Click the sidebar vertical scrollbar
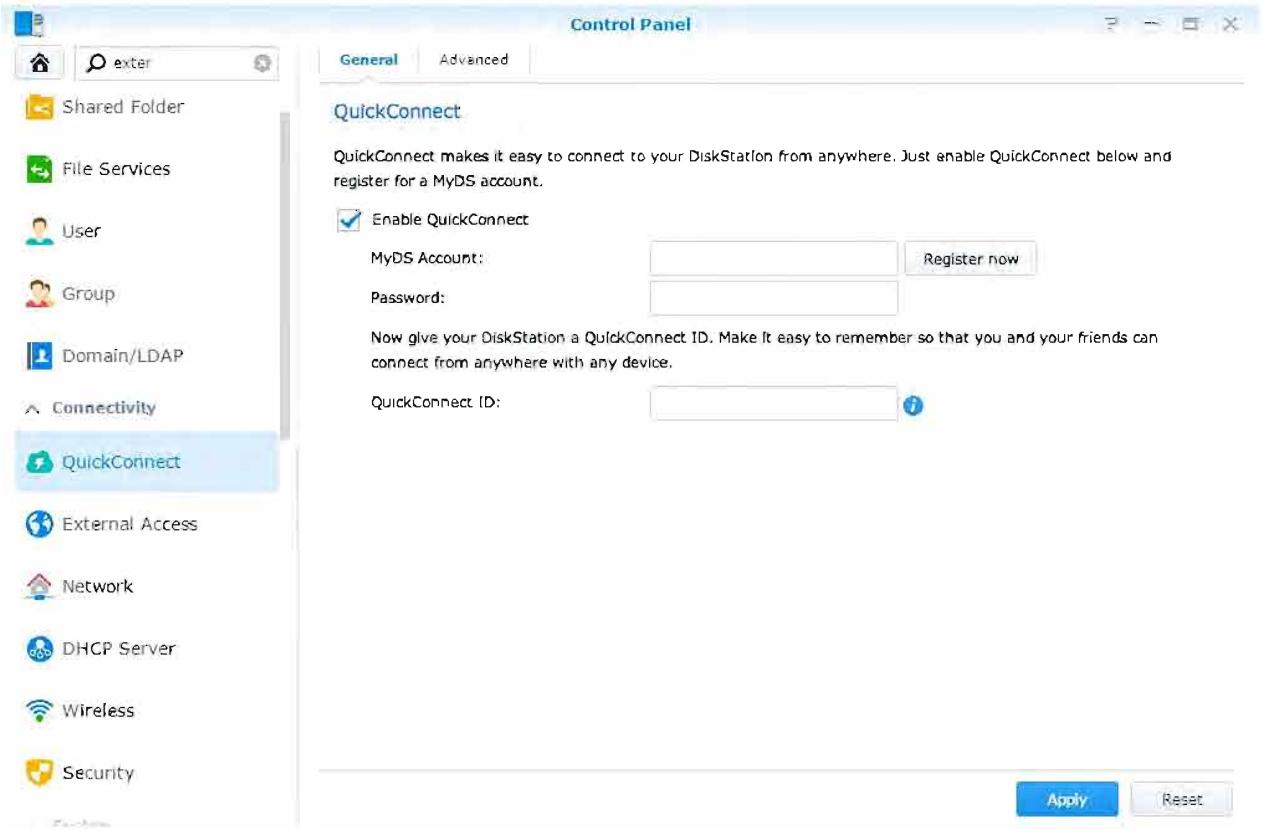The image size is (1265, 835). point(286,275)
